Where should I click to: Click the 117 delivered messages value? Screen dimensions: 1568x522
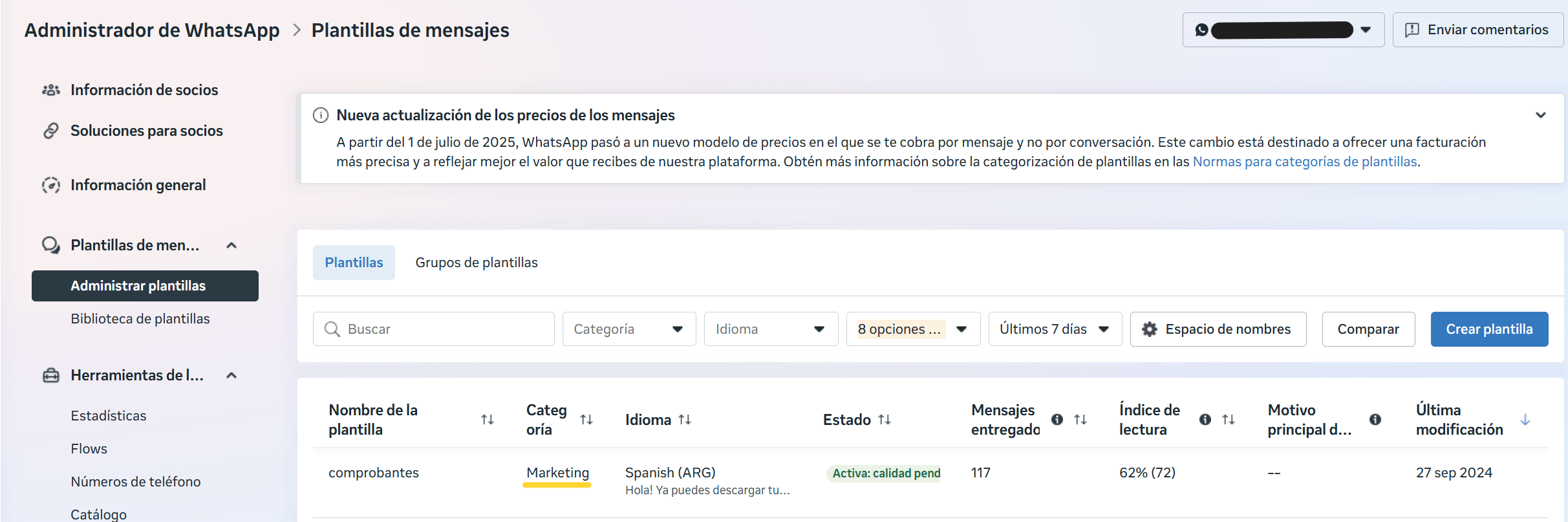point(981,473)
